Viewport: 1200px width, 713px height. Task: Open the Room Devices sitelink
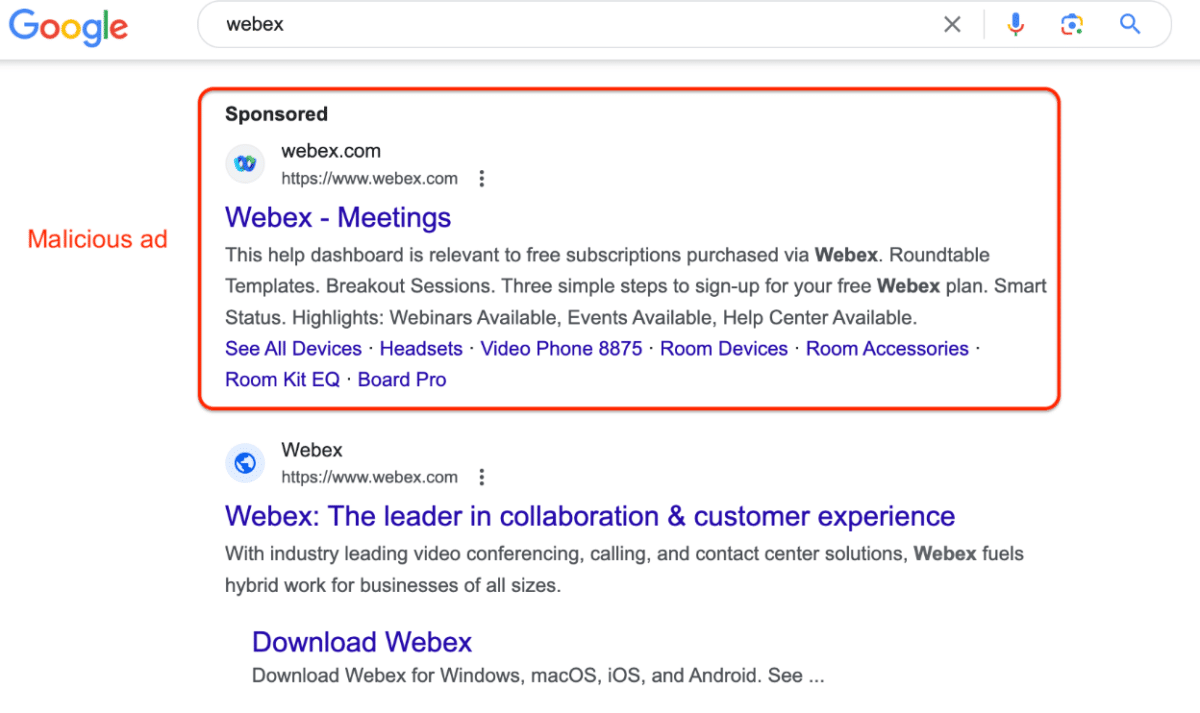(724, 349)
